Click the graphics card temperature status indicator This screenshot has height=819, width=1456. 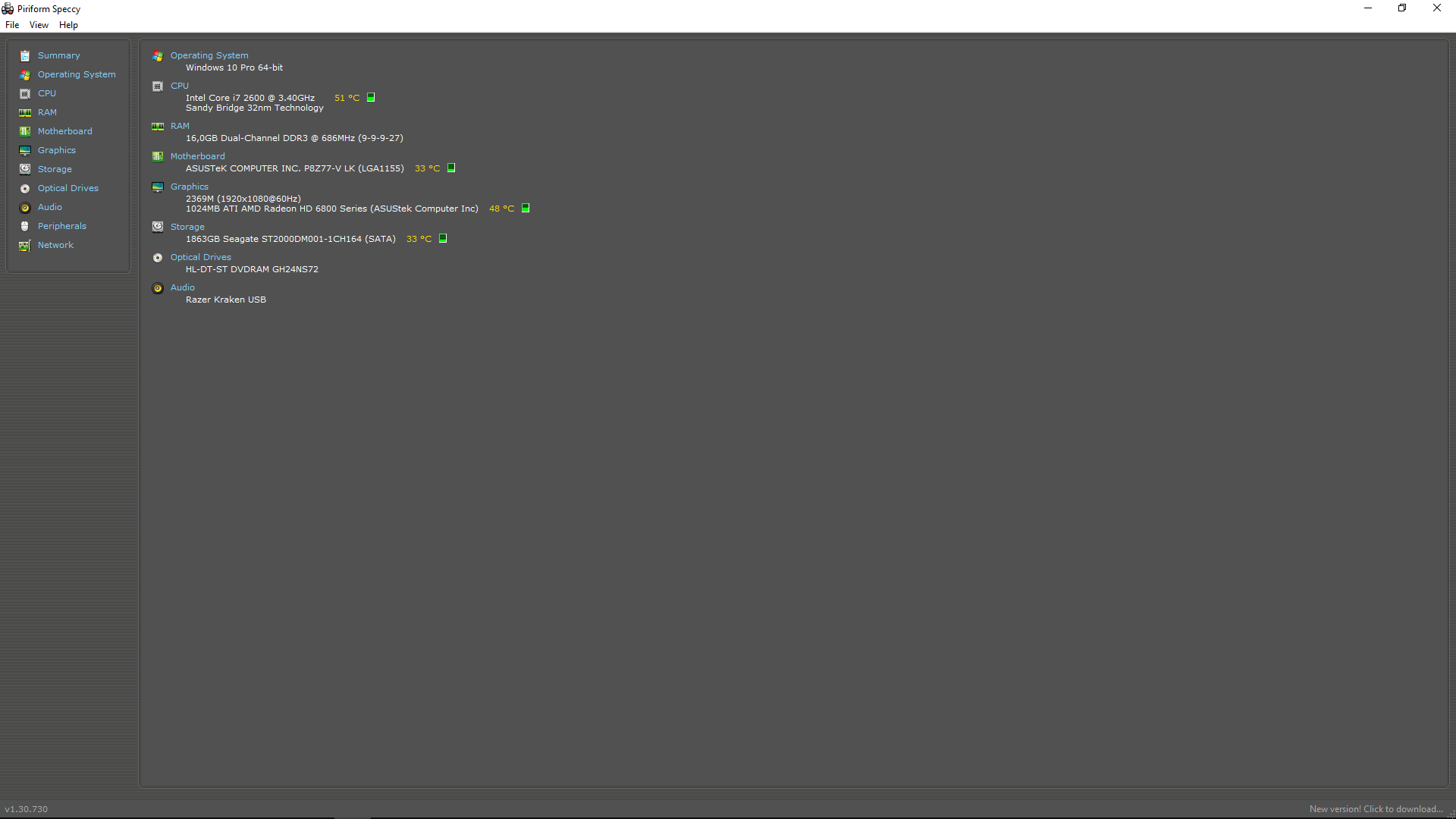click(526, 208)
